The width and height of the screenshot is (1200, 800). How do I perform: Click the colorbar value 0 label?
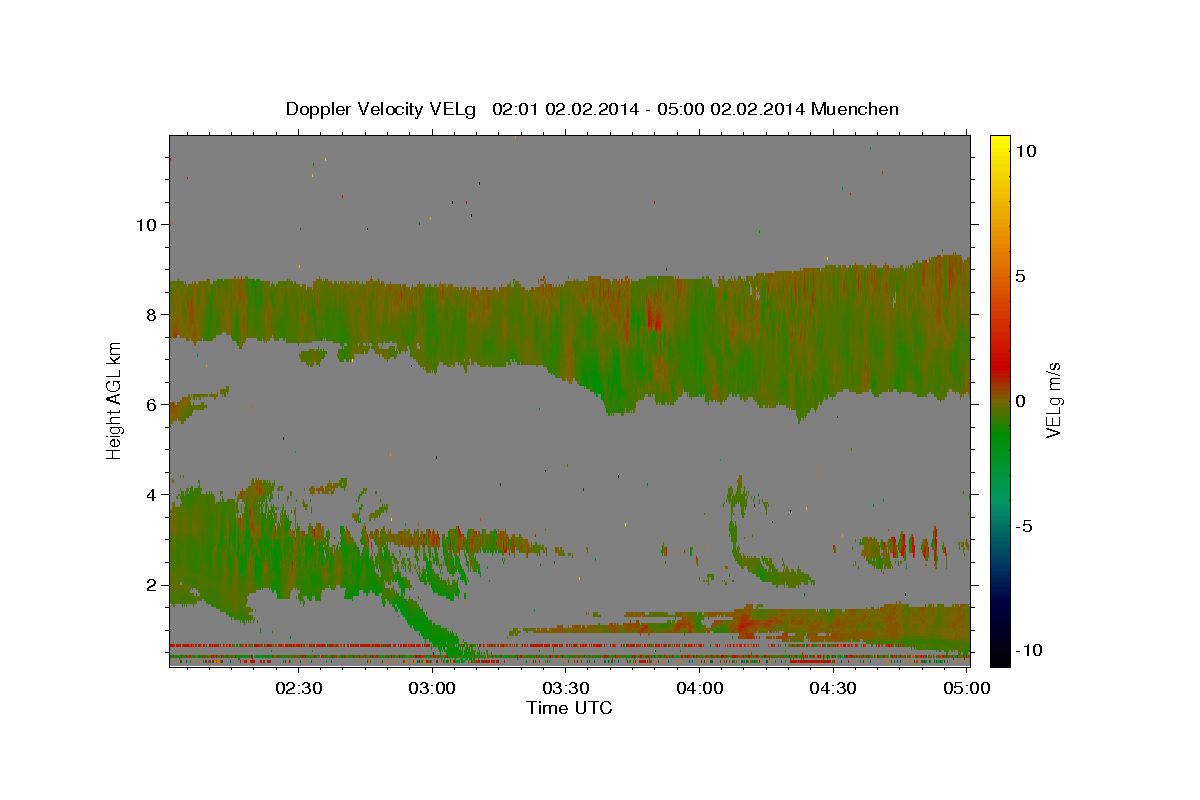[1022, 400]
